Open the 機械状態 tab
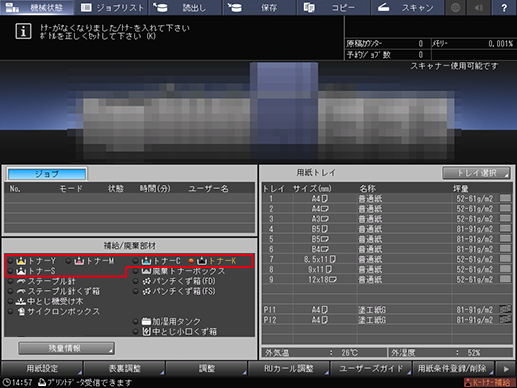Screen dimensions: 517x388 pyautogui.click(x=37, y=7)
